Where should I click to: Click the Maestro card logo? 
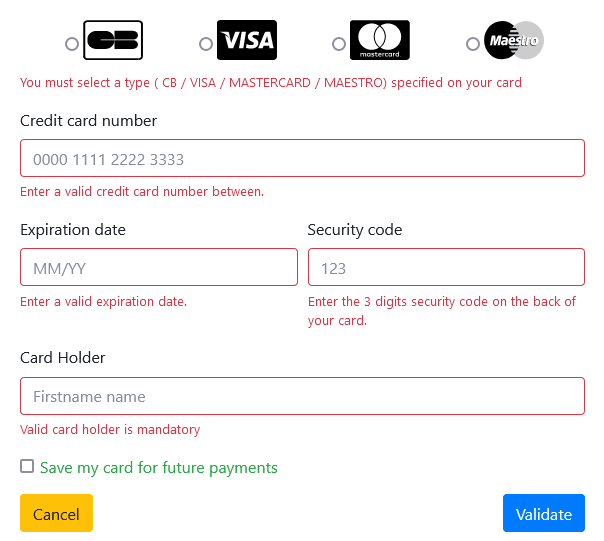[513, 41]
